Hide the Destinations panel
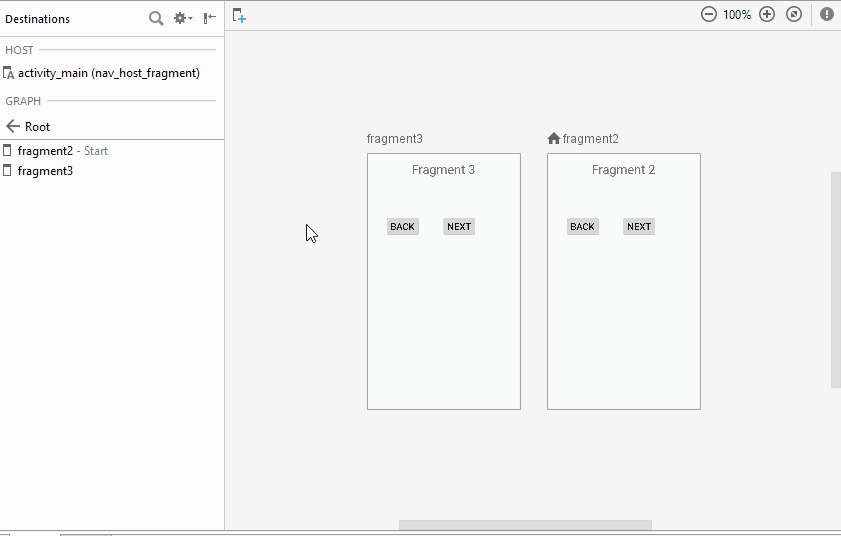This screenshot has width=841, height=536. click(x=209, y=18)
